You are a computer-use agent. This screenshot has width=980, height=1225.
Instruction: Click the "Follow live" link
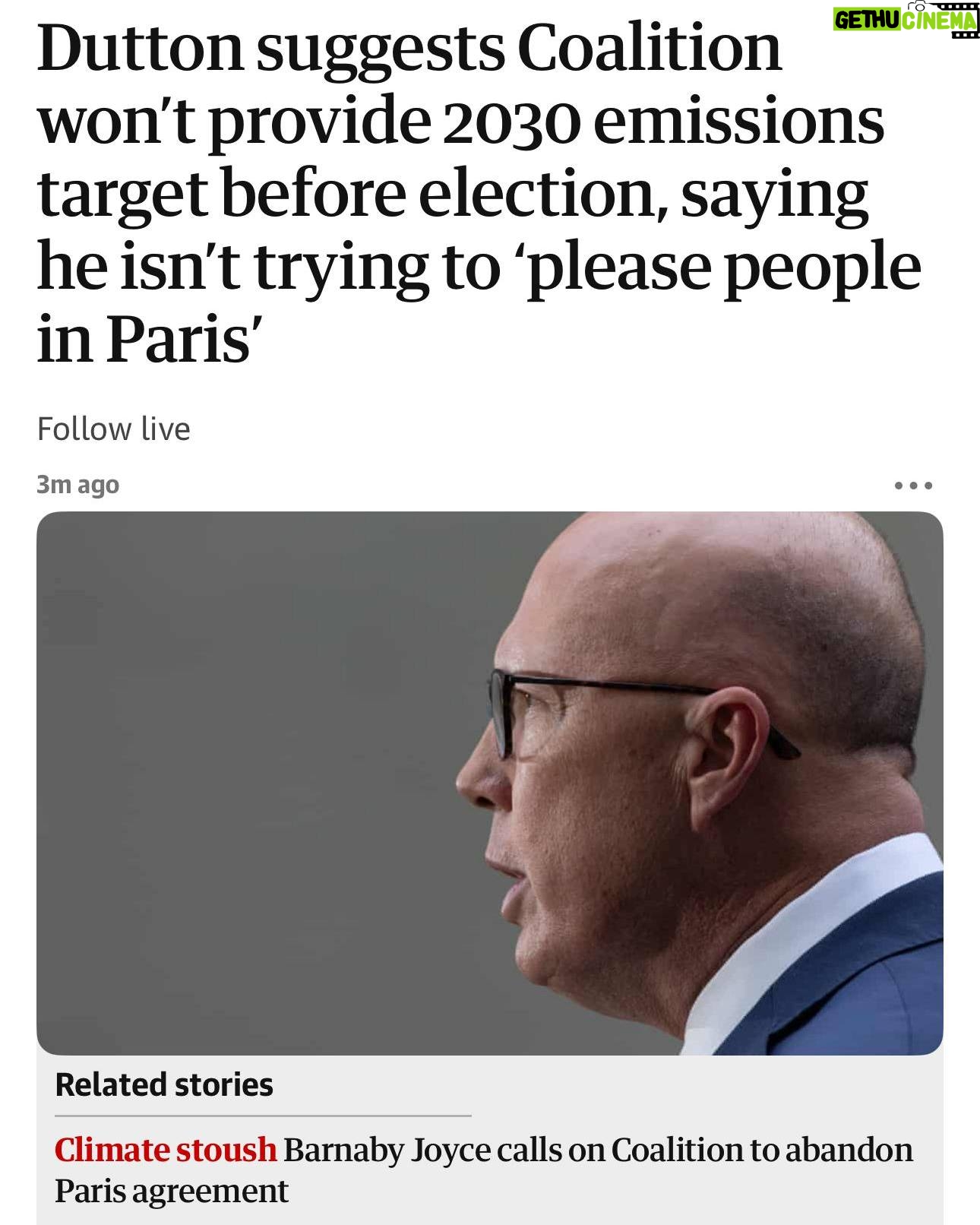pos(114,429)
